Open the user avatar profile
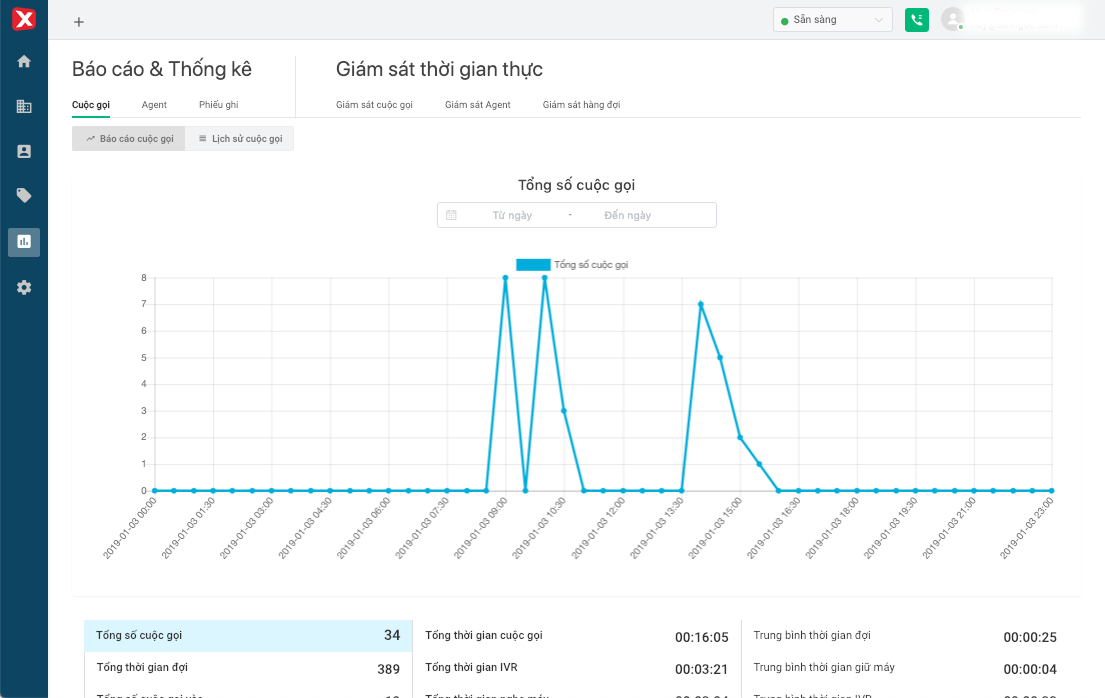Viewport: 1105px width, 698px height. [953, 19]
